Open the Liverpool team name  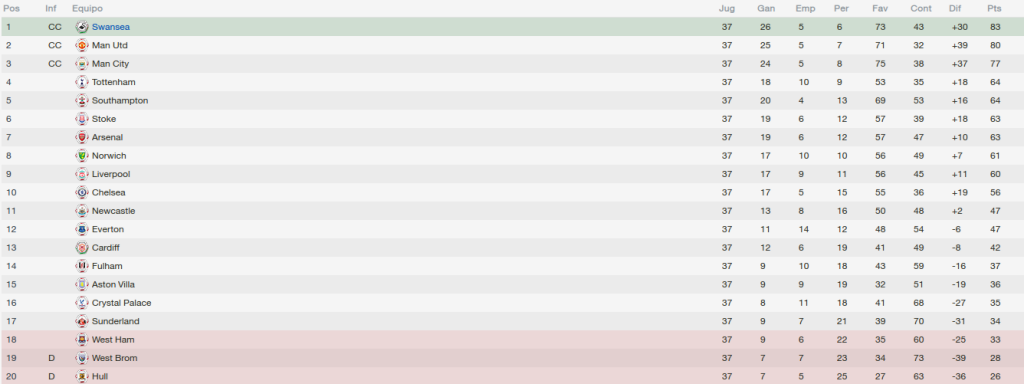(111, 174)
